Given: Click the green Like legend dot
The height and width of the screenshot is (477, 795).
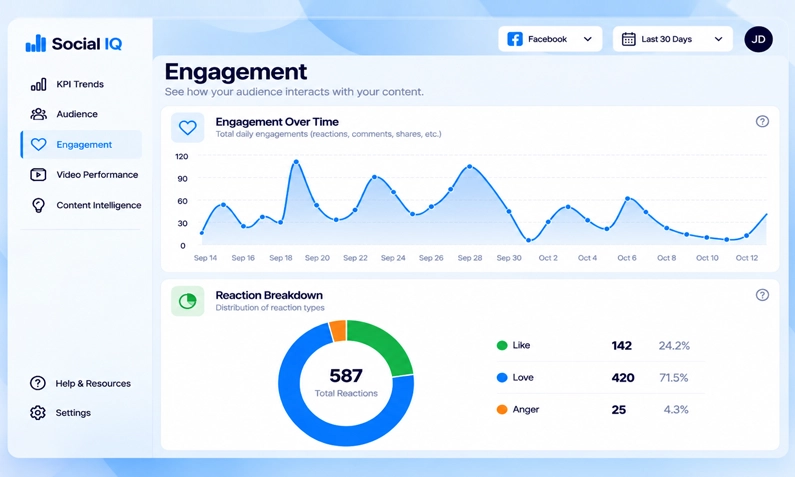Looking at the screenshot, I should [x=502, y=345].
